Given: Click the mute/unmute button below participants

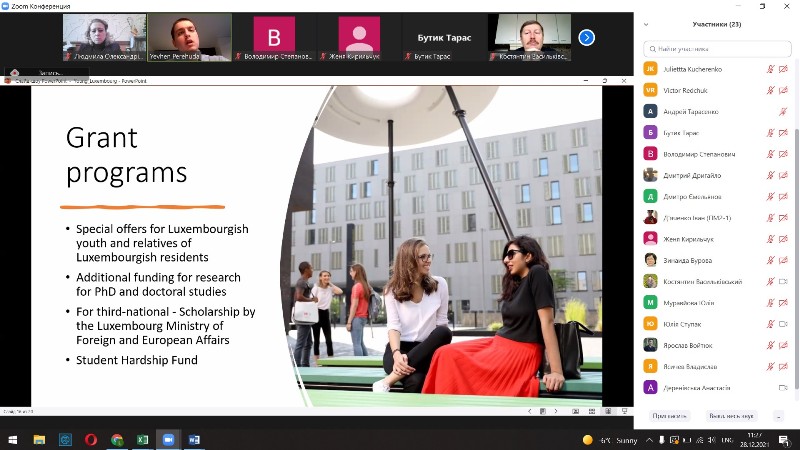Looking at the screenshot, I should click(x=731, y=415).
